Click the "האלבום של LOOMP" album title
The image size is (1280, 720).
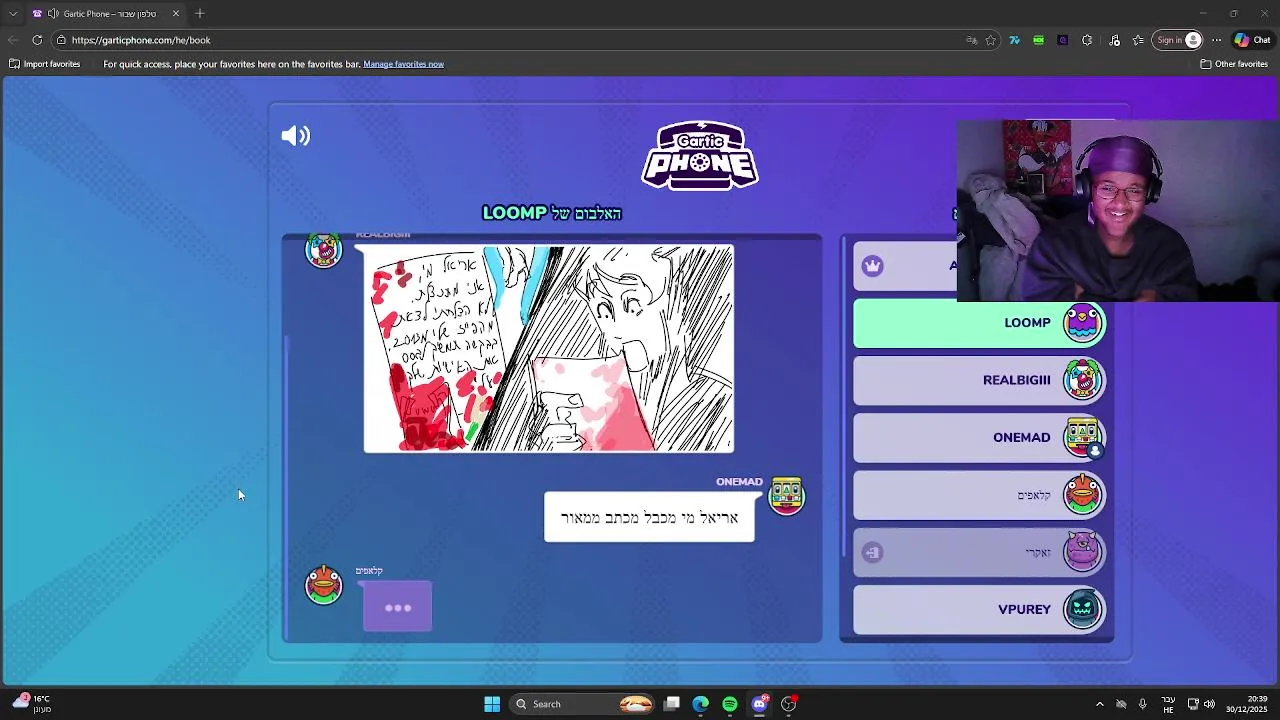pos(552,213)
